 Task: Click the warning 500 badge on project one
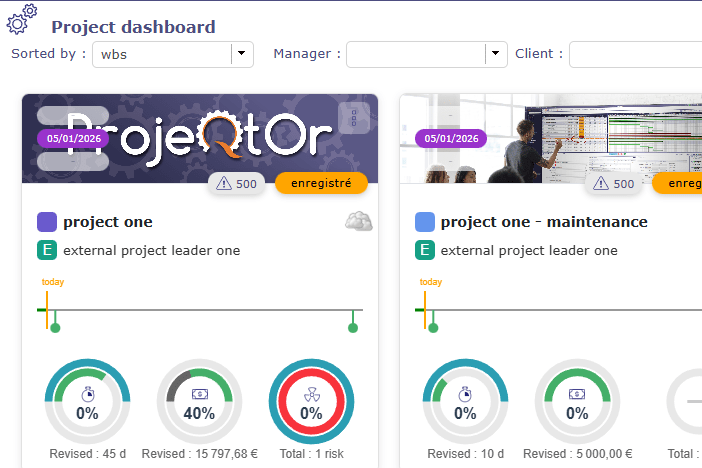point(237,183)
